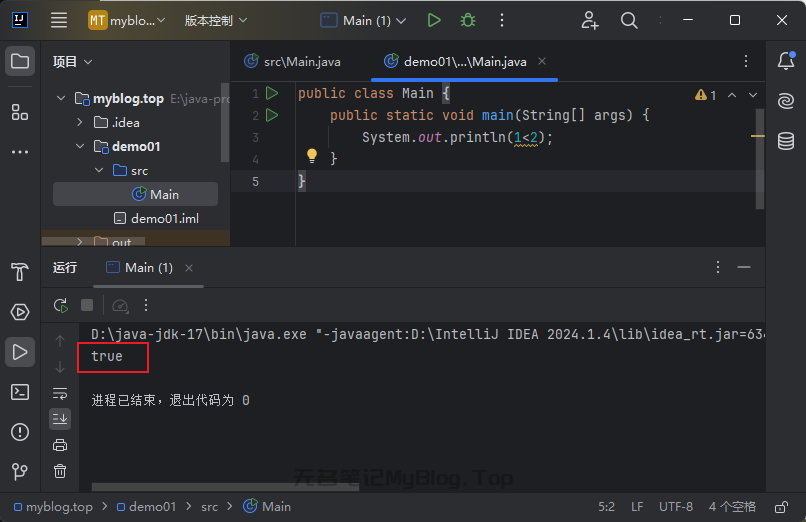Switch to src\Main.java editor tab
806x522 pixels.
pos(292,62)
